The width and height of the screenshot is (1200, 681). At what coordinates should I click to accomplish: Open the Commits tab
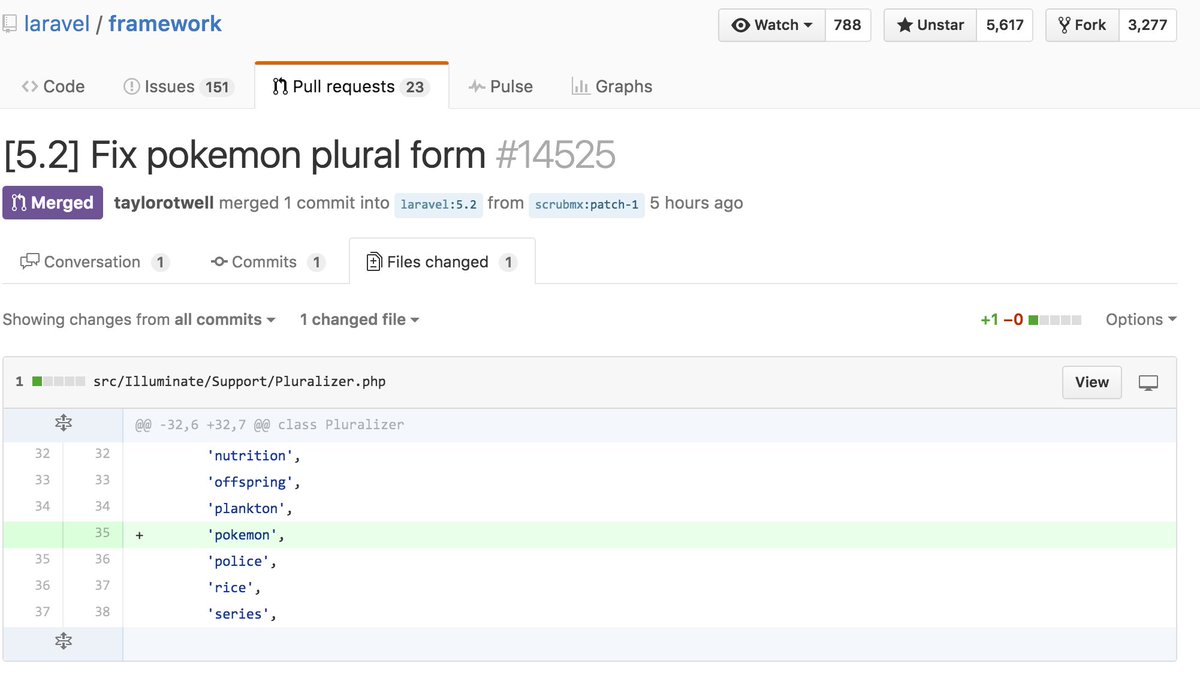point(268,262)
